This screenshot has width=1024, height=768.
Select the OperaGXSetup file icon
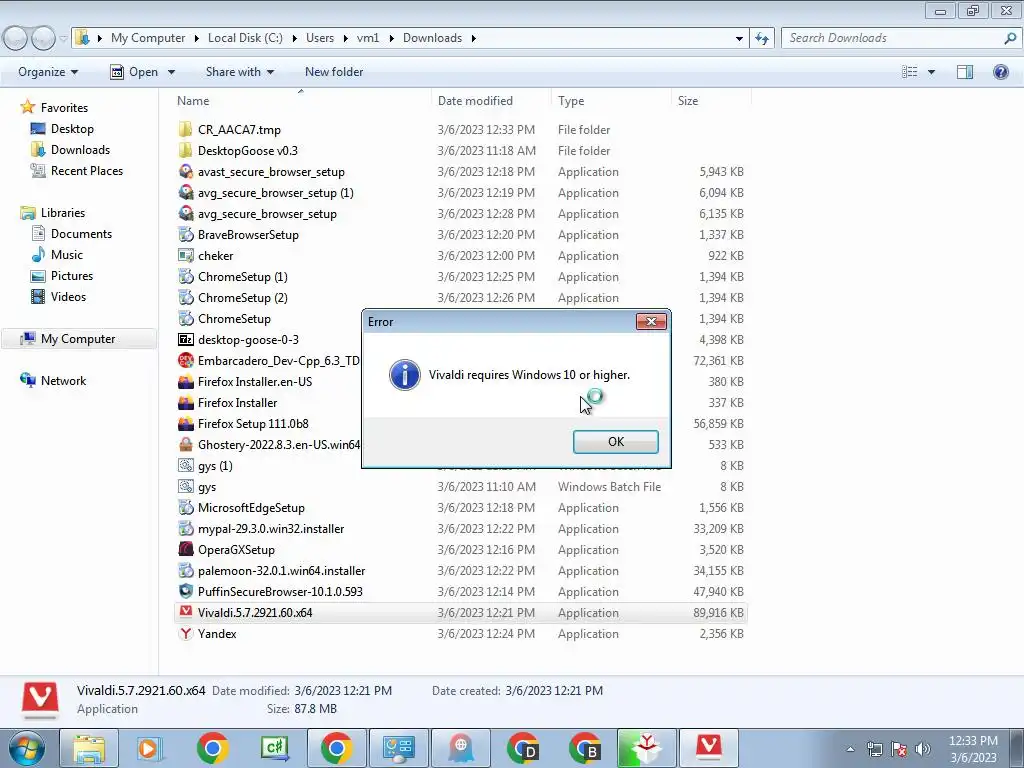click(186, 549)
